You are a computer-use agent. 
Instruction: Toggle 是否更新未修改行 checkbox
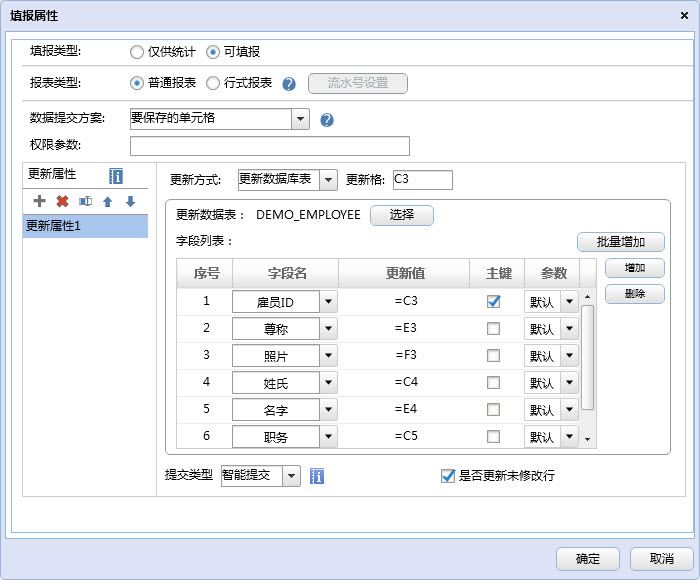[448, 476]
